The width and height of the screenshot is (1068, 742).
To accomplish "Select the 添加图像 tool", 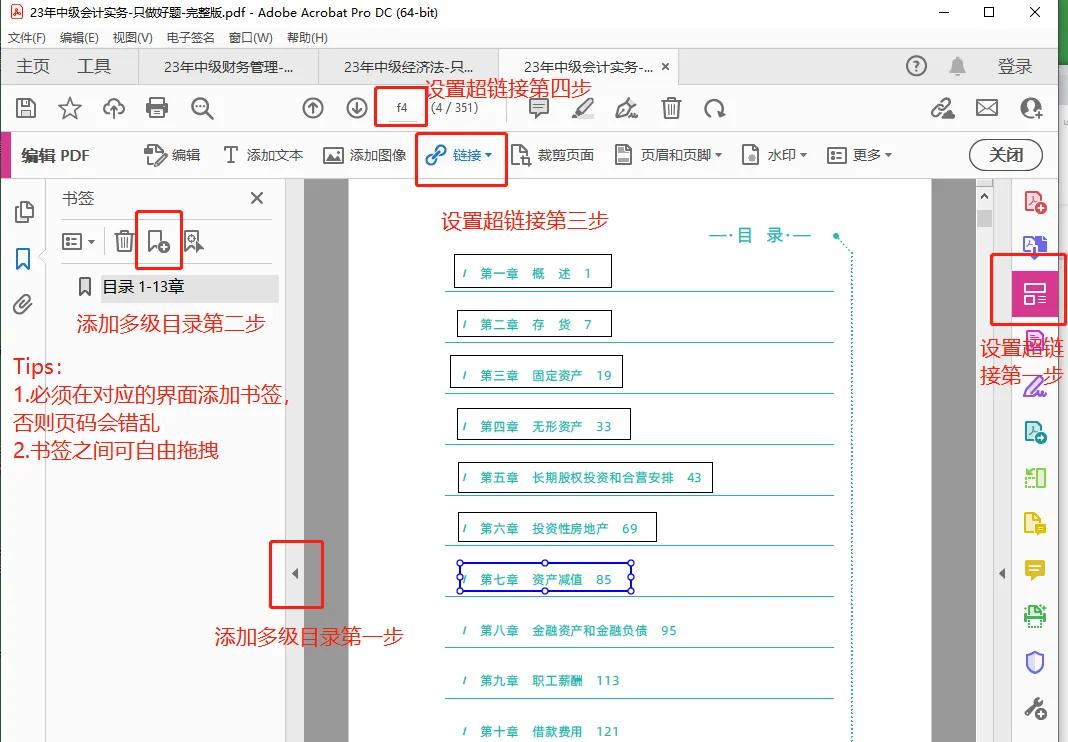I will [364, 155].
